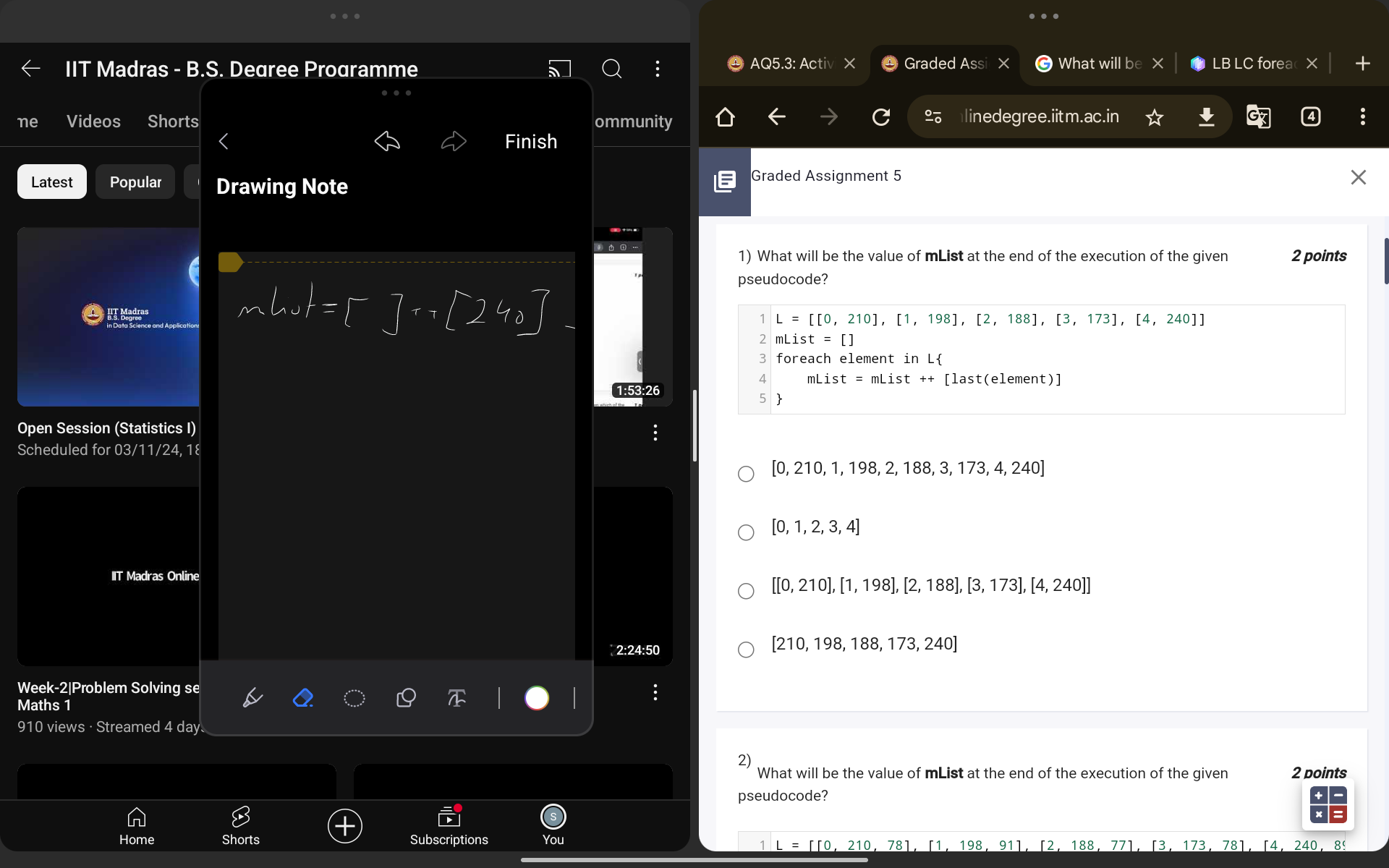
Task: Select the text tool
Action: (456, 697)
